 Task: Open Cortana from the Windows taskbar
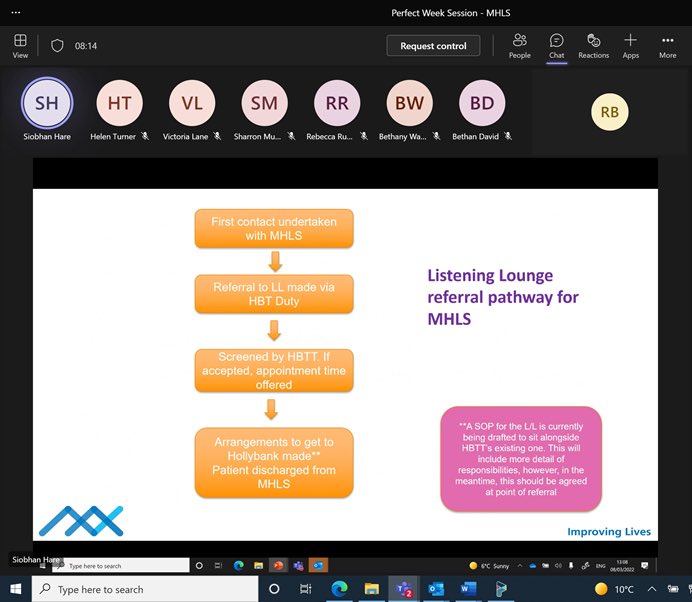[274, 589]
